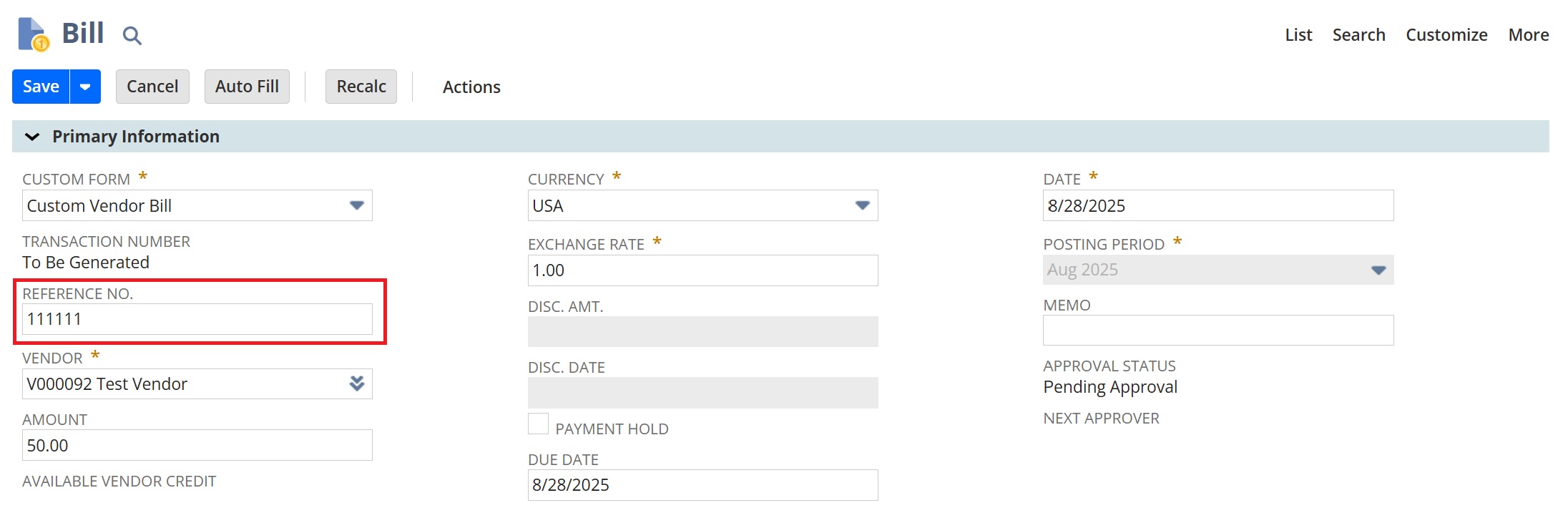Open the Save button dropdown arrow
1568x513 pixels.
click(85, 87)
